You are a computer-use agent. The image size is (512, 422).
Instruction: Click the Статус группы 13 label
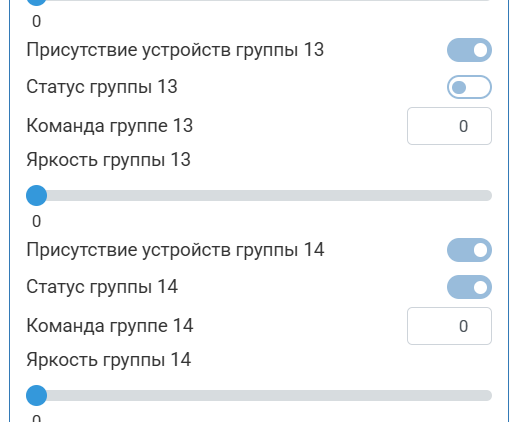tap(102, 87)
